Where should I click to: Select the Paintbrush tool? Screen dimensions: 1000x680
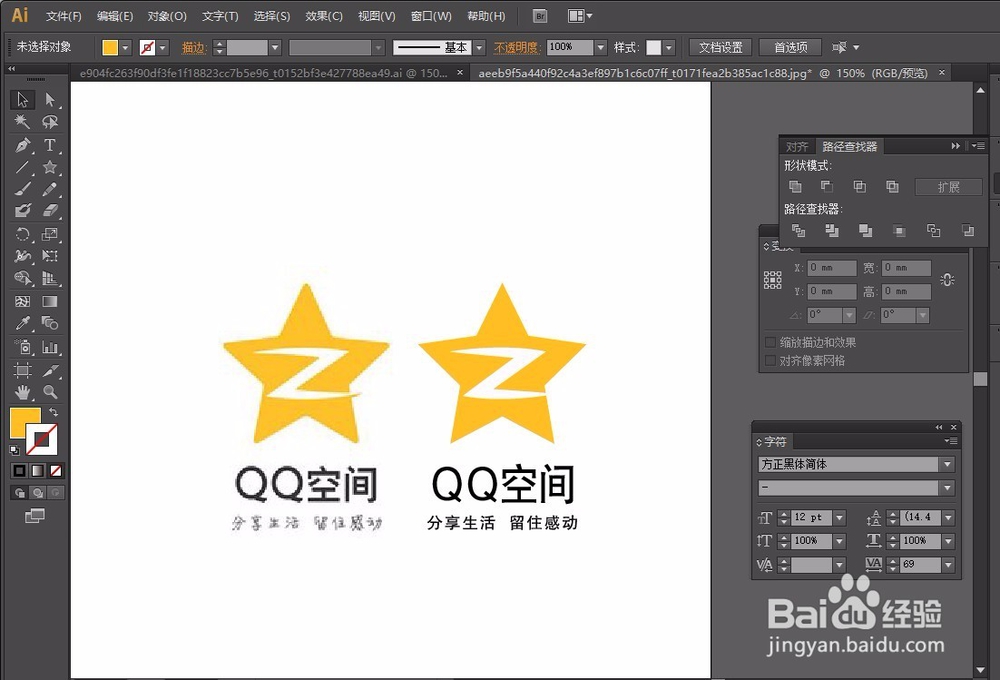point(22,189)
